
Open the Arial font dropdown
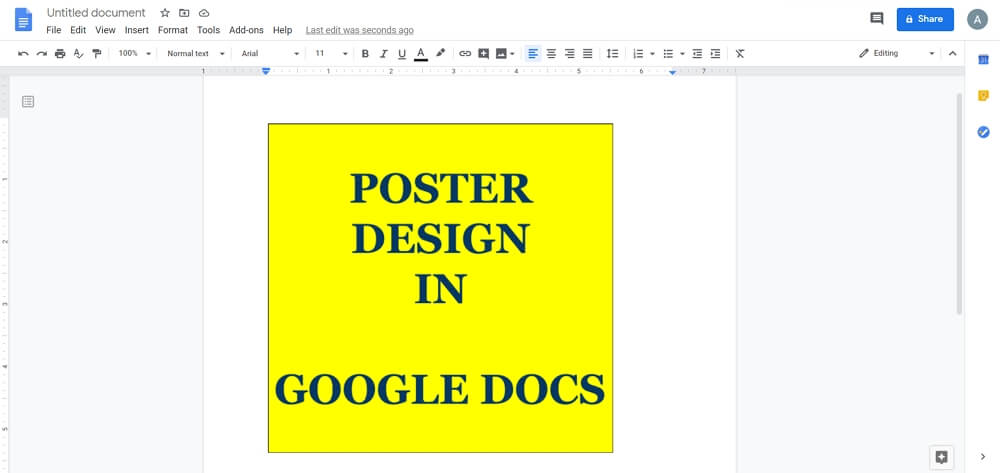click(270, 54)
